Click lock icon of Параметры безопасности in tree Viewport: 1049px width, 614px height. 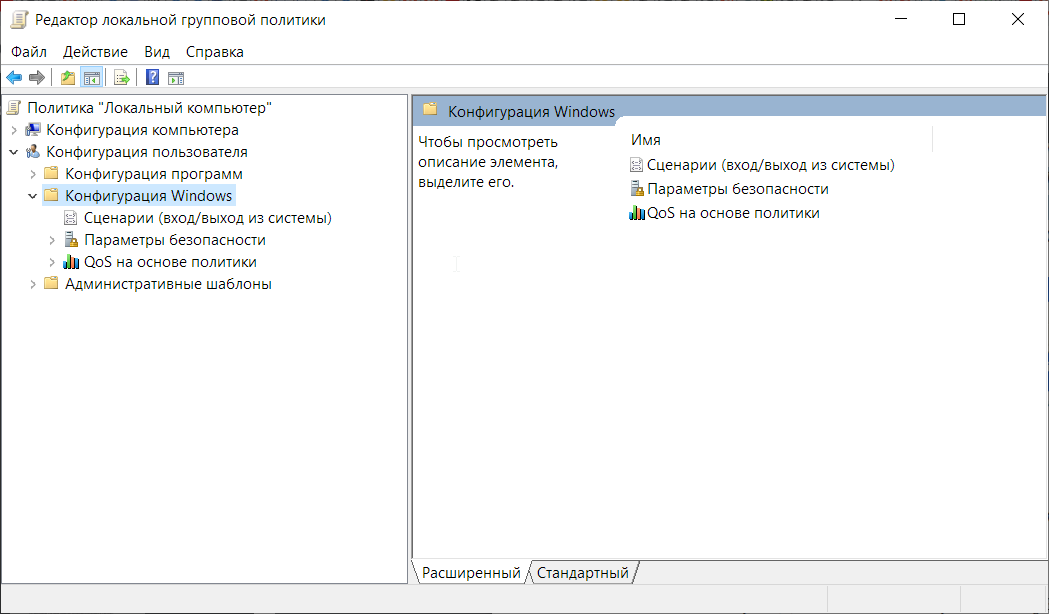[x=71, y=239]
